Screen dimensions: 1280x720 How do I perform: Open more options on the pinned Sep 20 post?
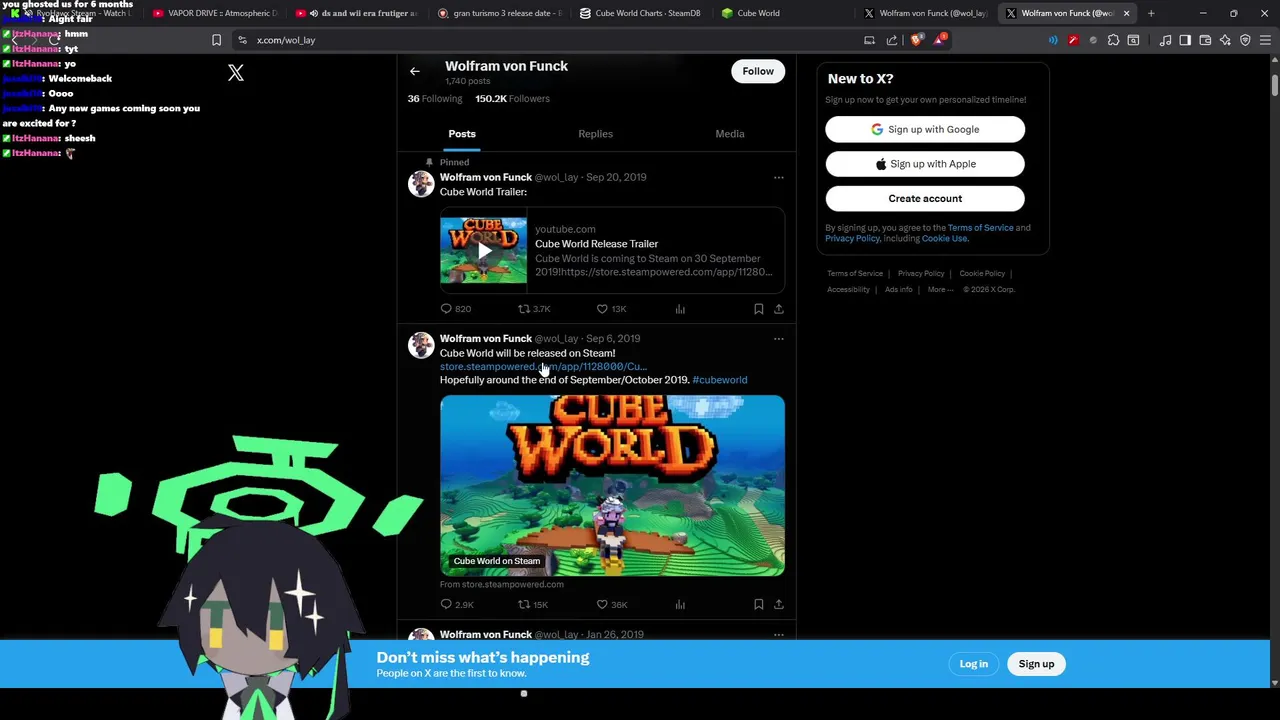[778, 178]
